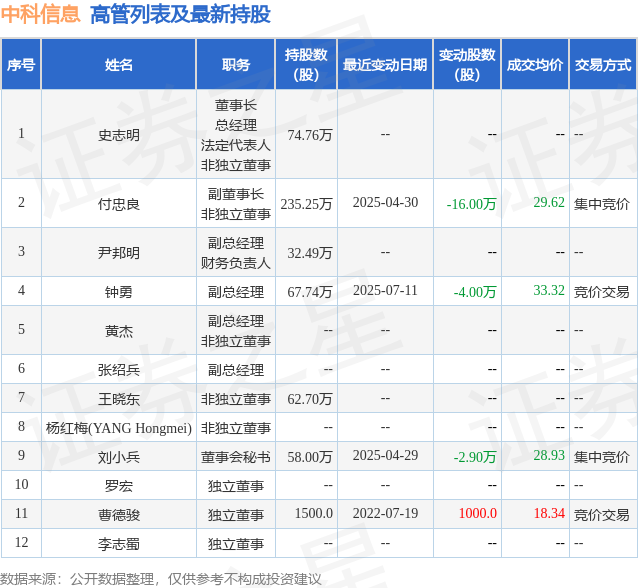Click the holding value 74.76万
Image resolution: width=638 pixels, height=588 pixels.
click(x=310, y=135)
